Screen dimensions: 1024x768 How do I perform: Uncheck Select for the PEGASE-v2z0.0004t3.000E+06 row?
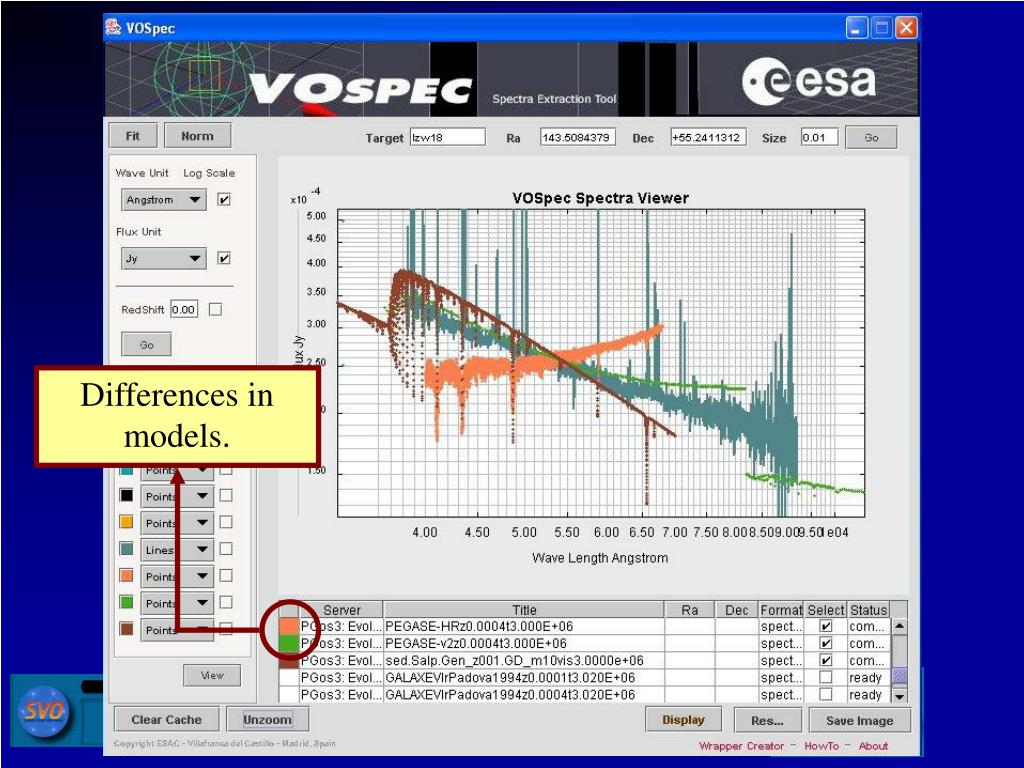pos(826,643)
